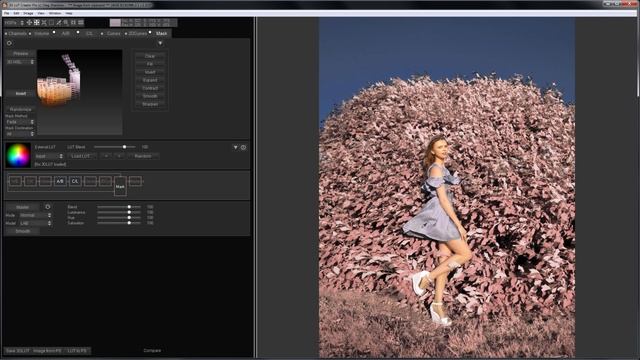
Task: Select the A/B node in pipeline
Action: coord(60,181)
